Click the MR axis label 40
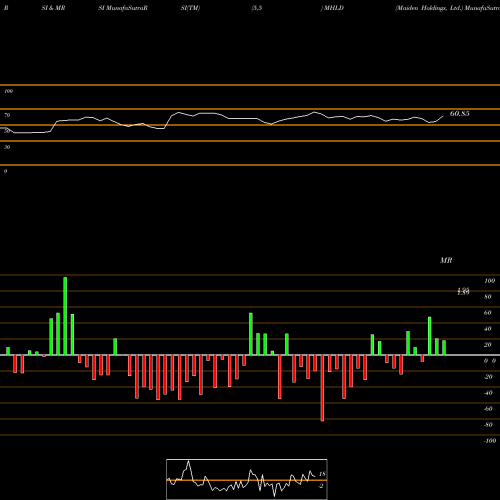This screenshot has width=500, height=500. pyautogui.click(x=488, y=329)
